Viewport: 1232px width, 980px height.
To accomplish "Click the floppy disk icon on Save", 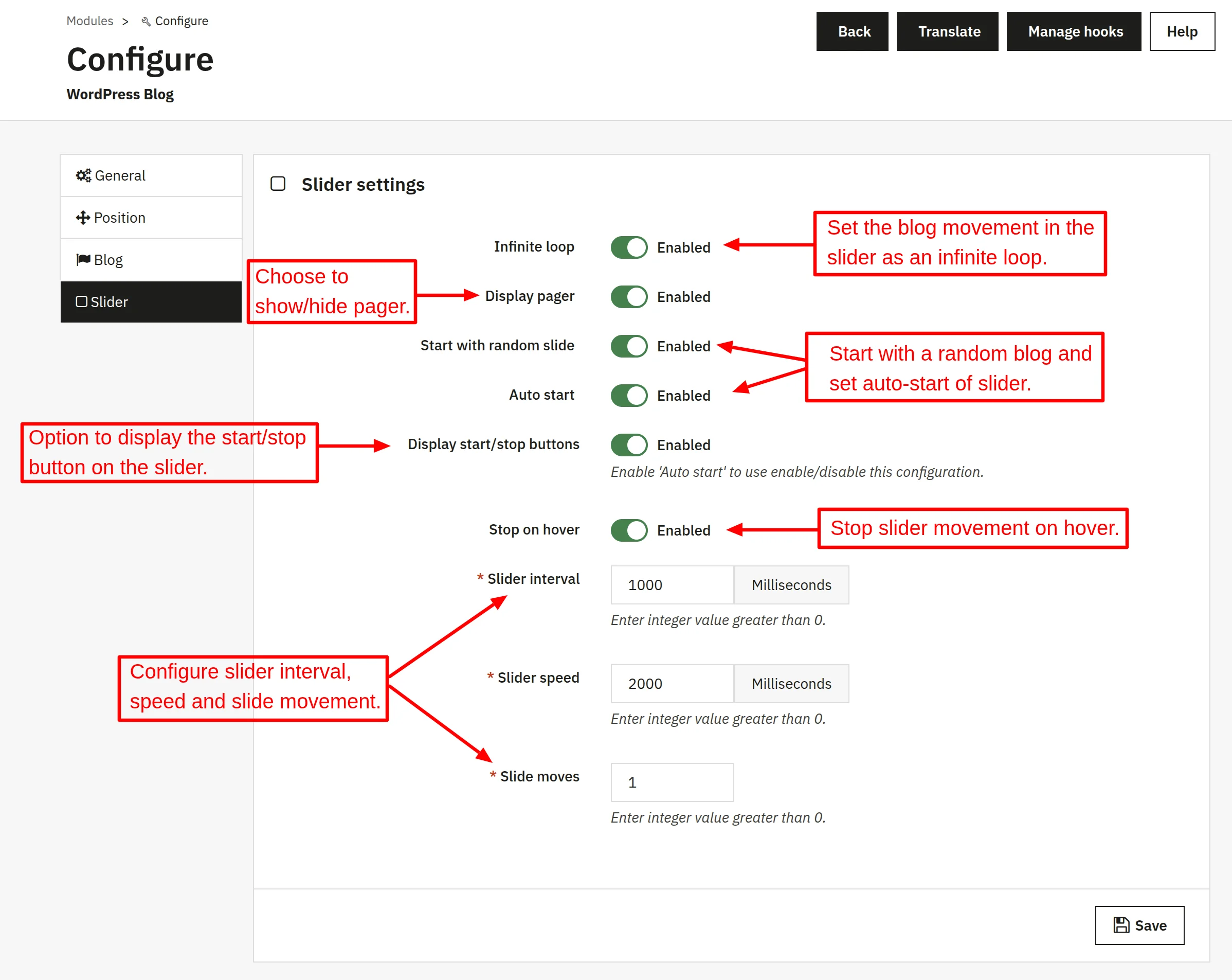I will click(x=1121, y=924).
